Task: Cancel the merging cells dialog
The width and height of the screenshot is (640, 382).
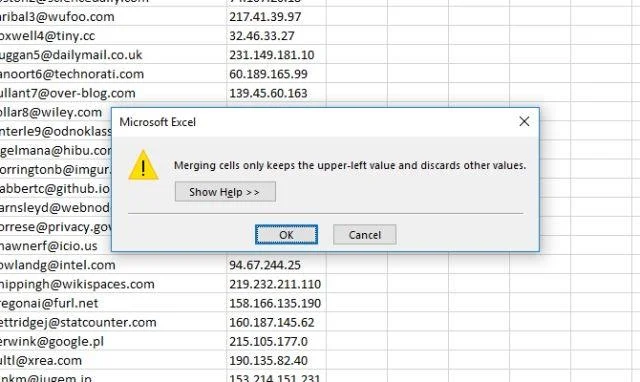Action: [x=364, y=235]
